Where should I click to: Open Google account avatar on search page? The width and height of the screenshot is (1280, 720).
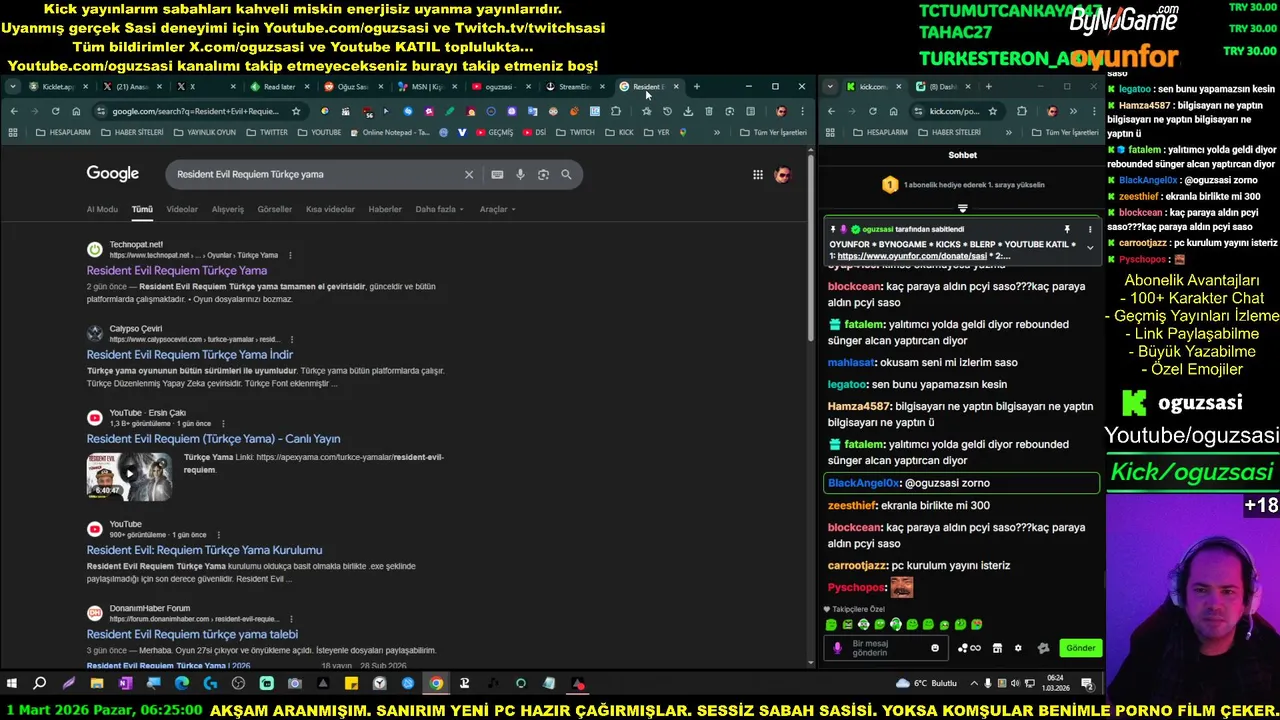pos(783,175)
